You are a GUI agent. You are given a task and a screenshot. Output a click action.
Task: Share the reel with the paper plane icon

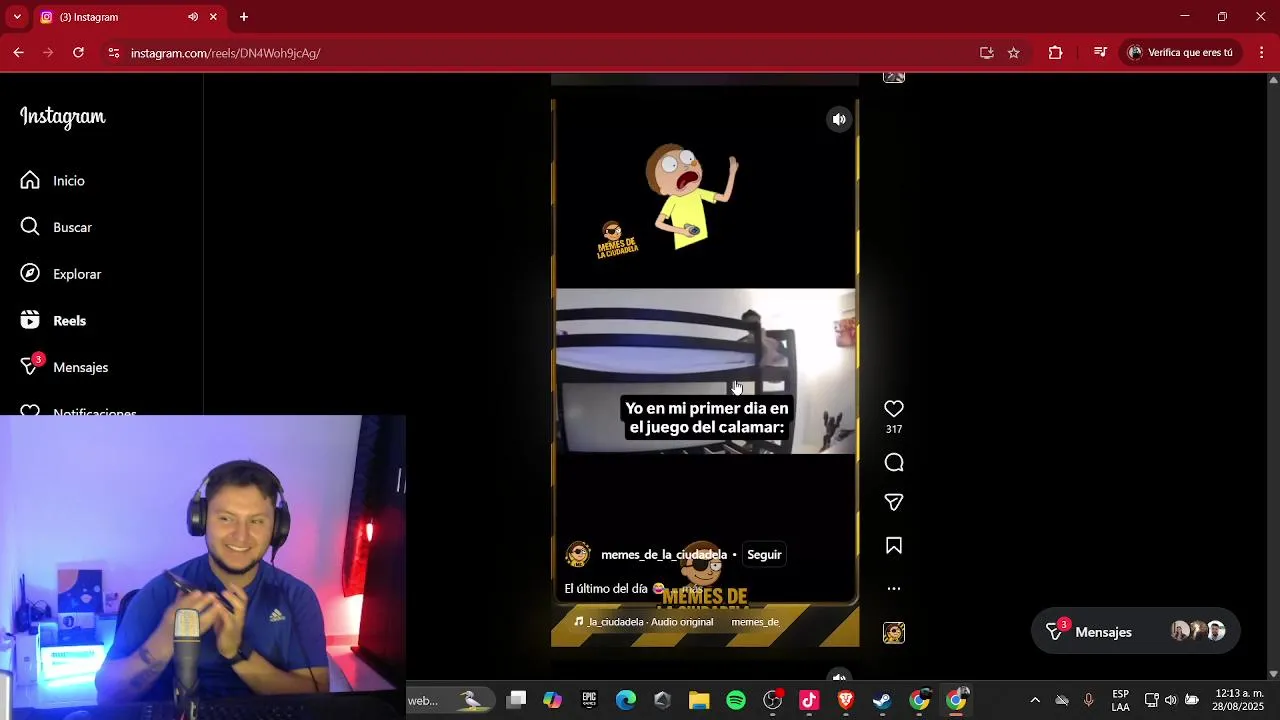(x=894, y=502)
